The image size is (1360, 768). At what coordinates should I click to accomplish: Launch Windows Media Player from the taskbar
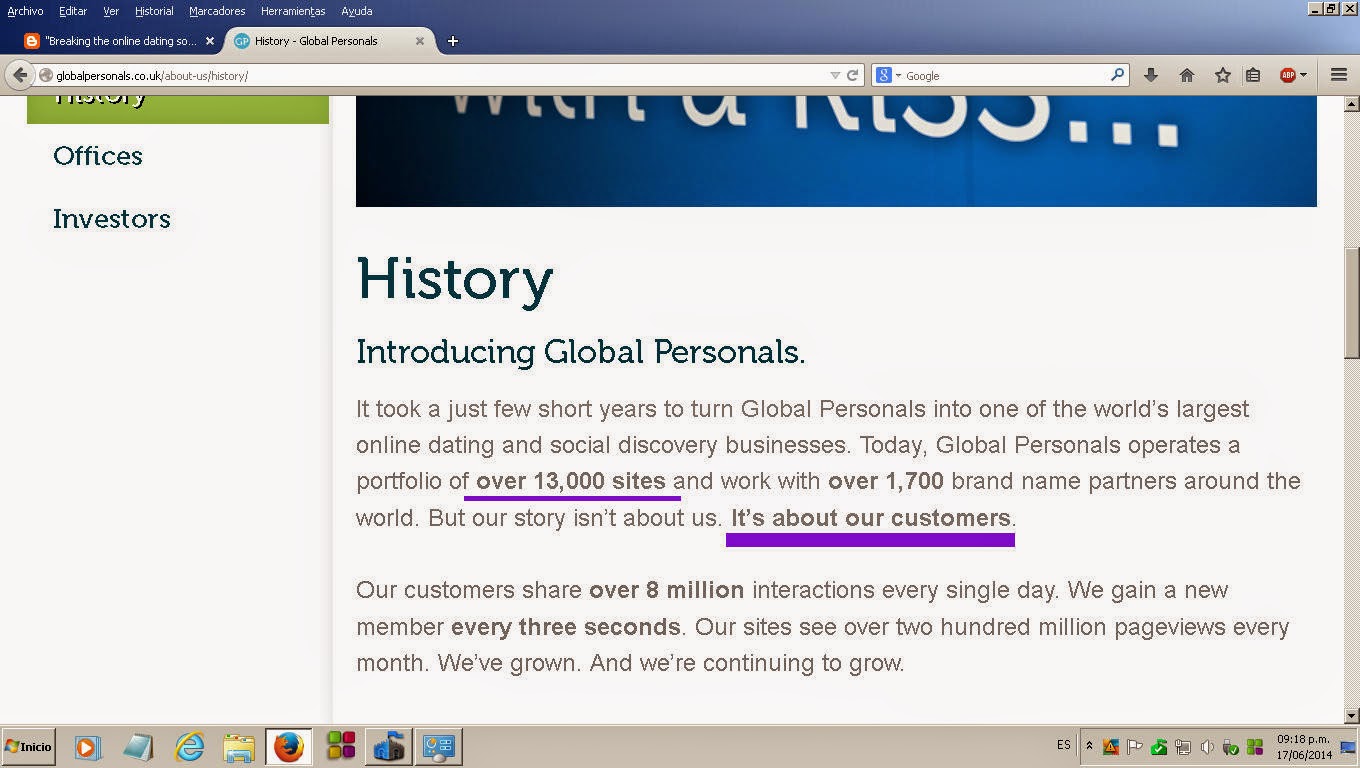click(88, 747)
